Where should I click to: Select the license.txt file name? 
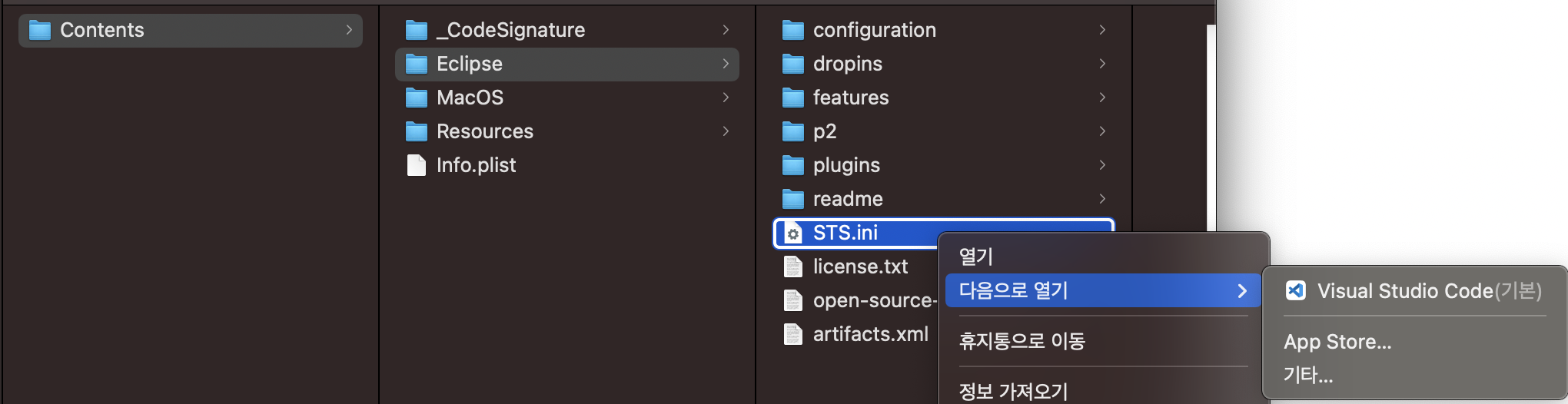[861, 267]
